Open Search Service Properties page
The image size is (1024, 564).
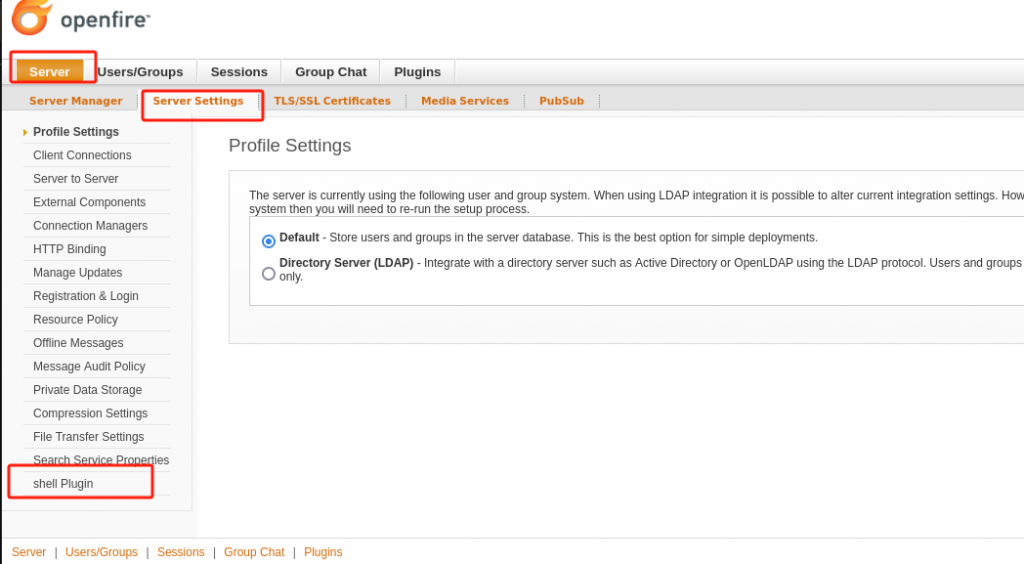tap(101, 460)
